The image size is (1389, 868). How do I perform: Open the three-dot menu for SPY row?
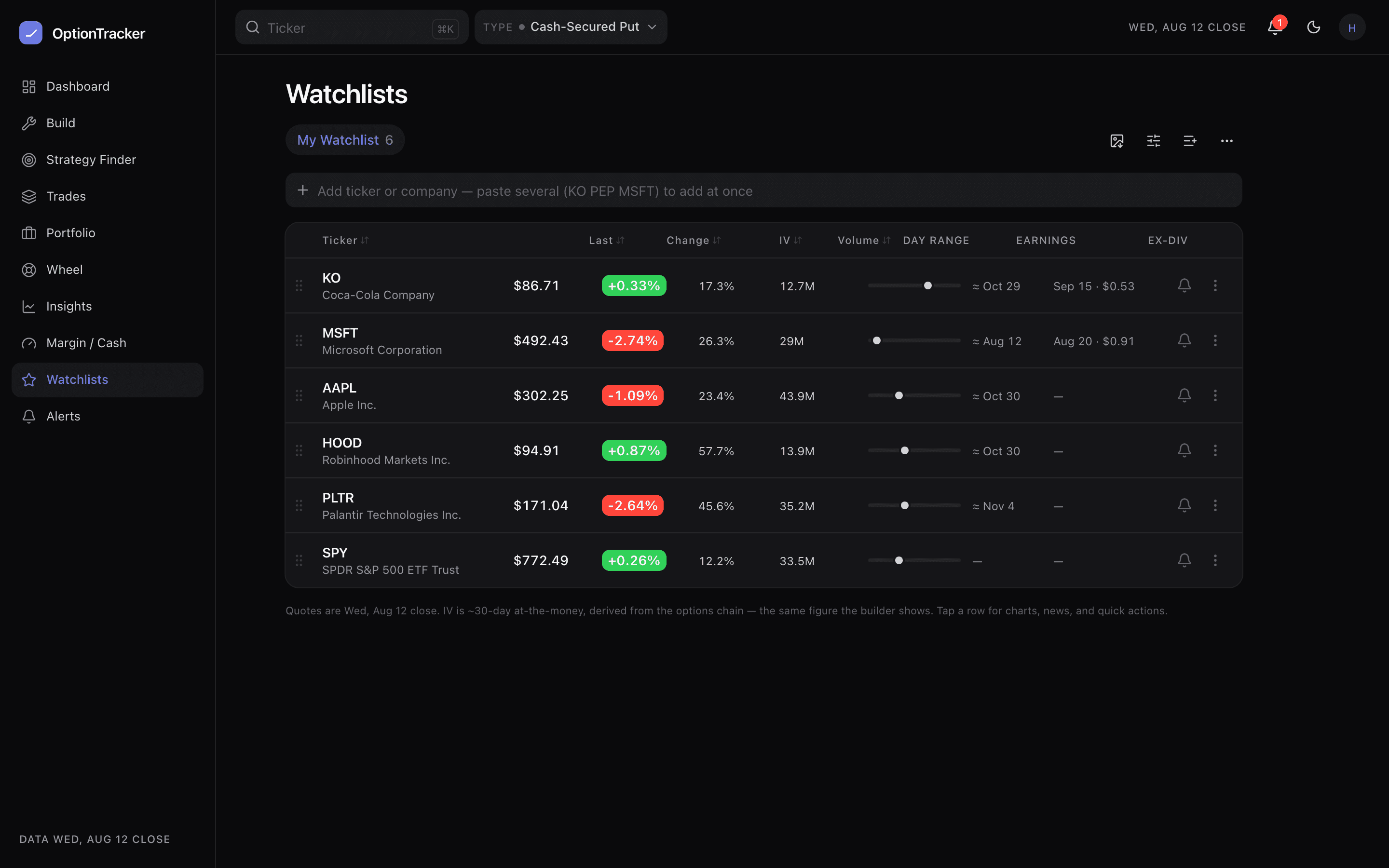point(1215,560)
